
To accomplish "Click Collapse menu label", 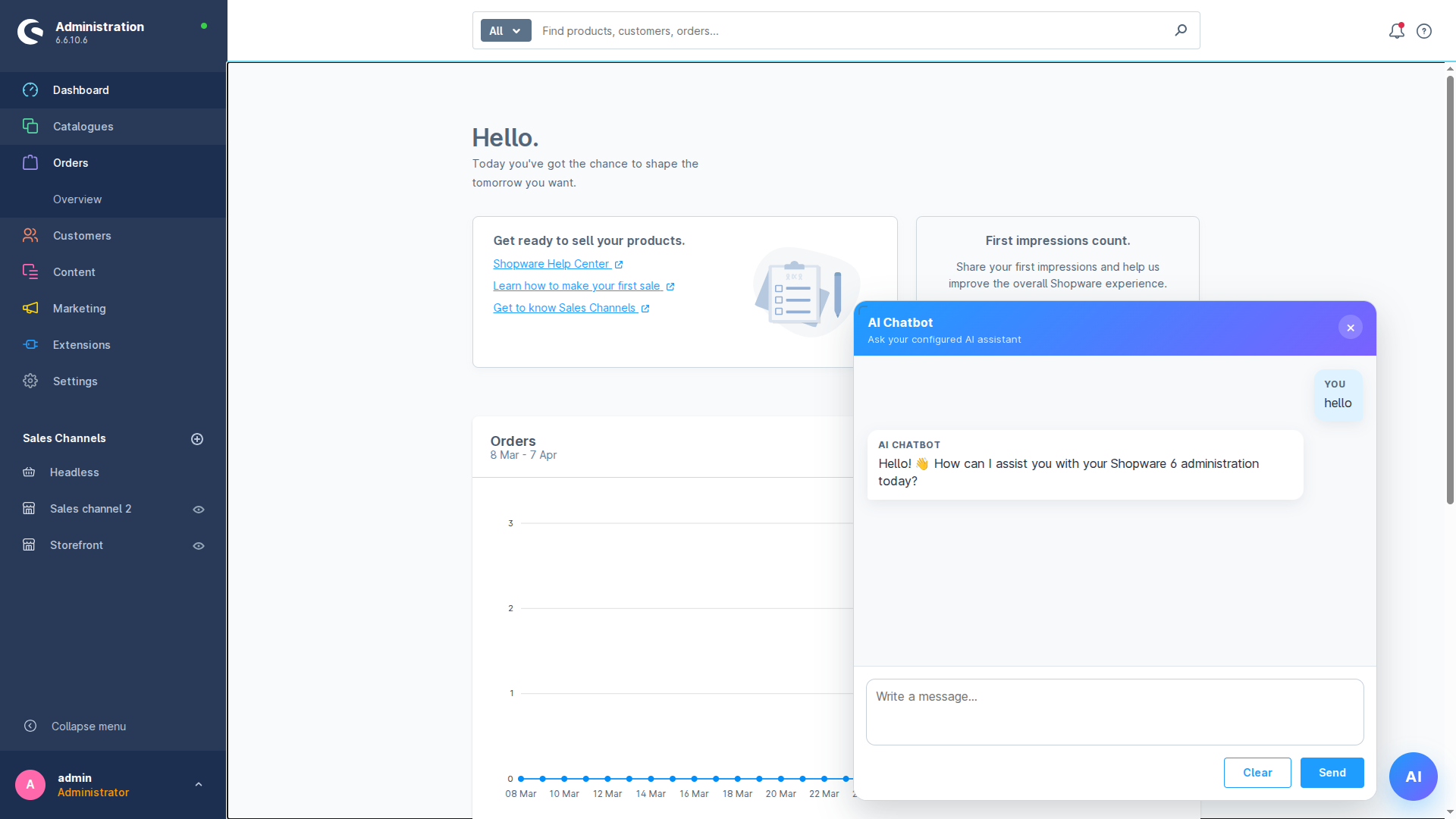I will (89, 726).
